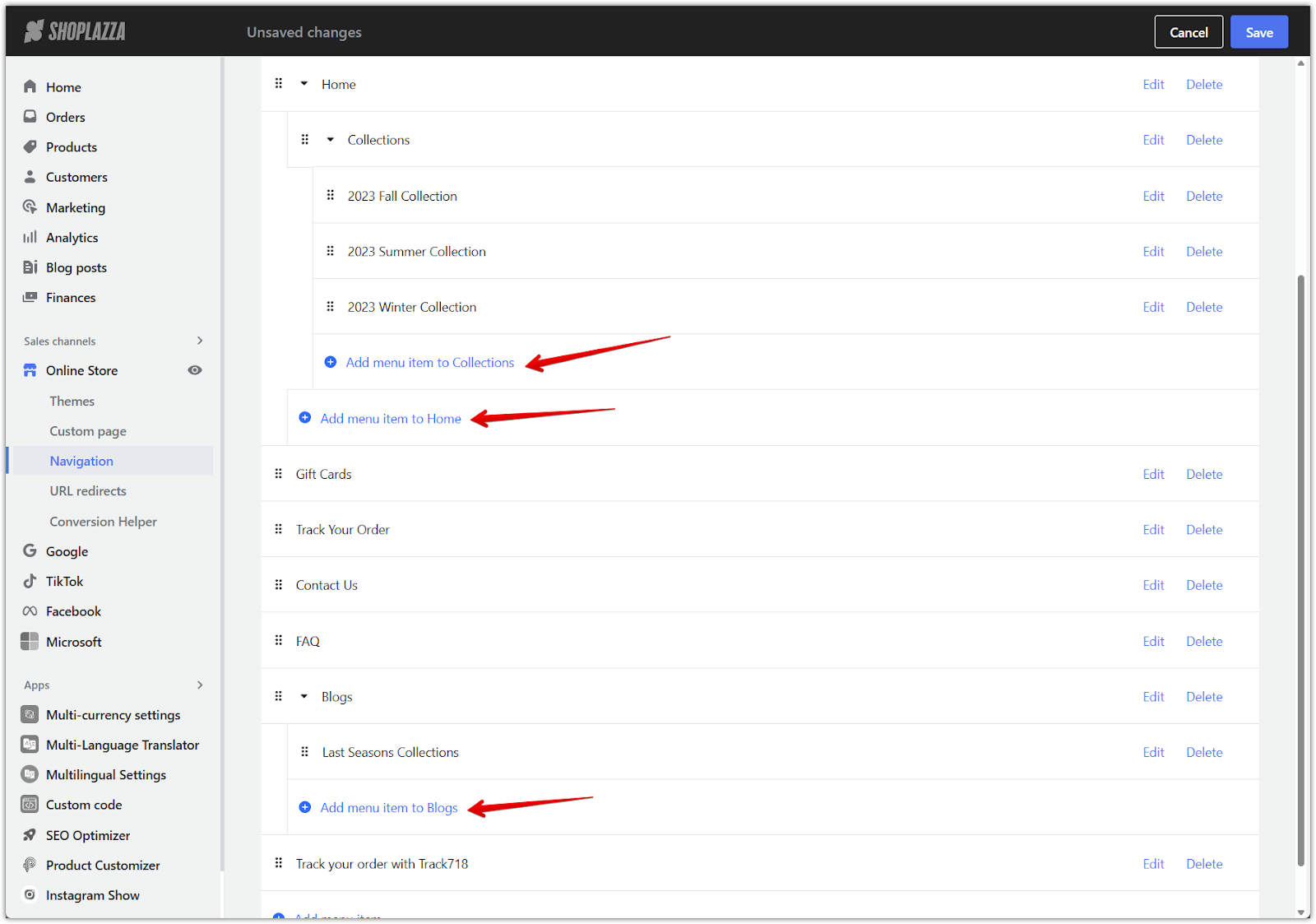Screen dimensions: 1316x924
Task: Click Add menu item to Collections
Action: [430, 362]
